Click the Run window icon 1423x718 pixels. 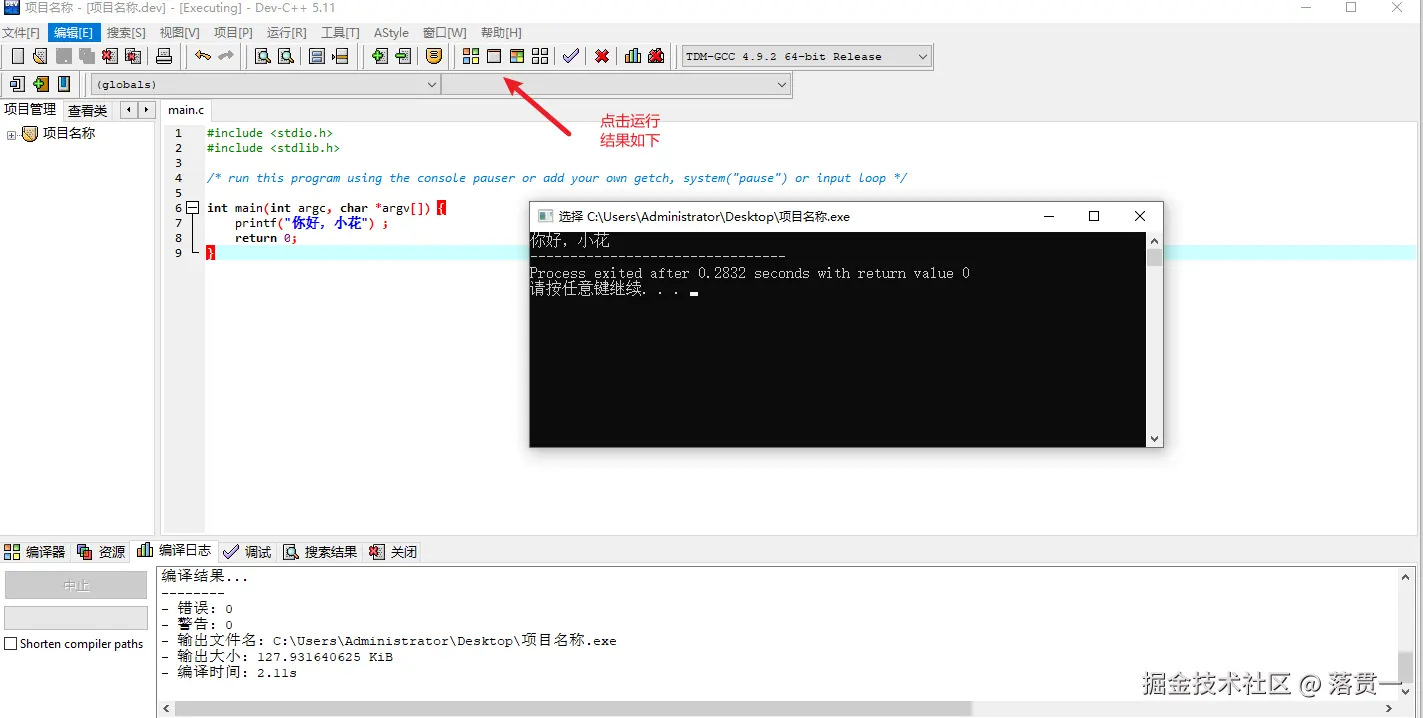(x=494, y=56)
